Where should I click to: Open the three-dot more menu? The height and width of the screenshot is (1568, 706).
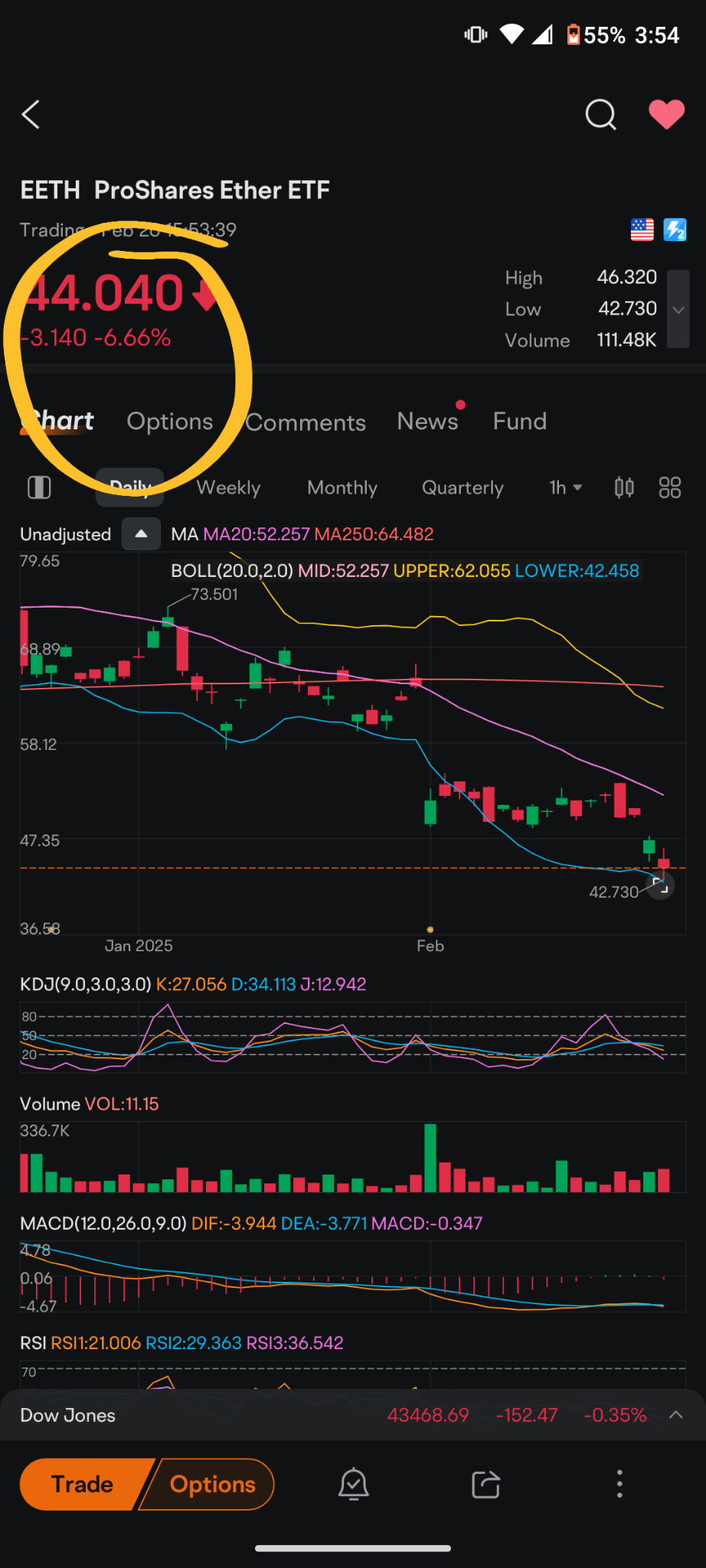(x=619, y=1484)
